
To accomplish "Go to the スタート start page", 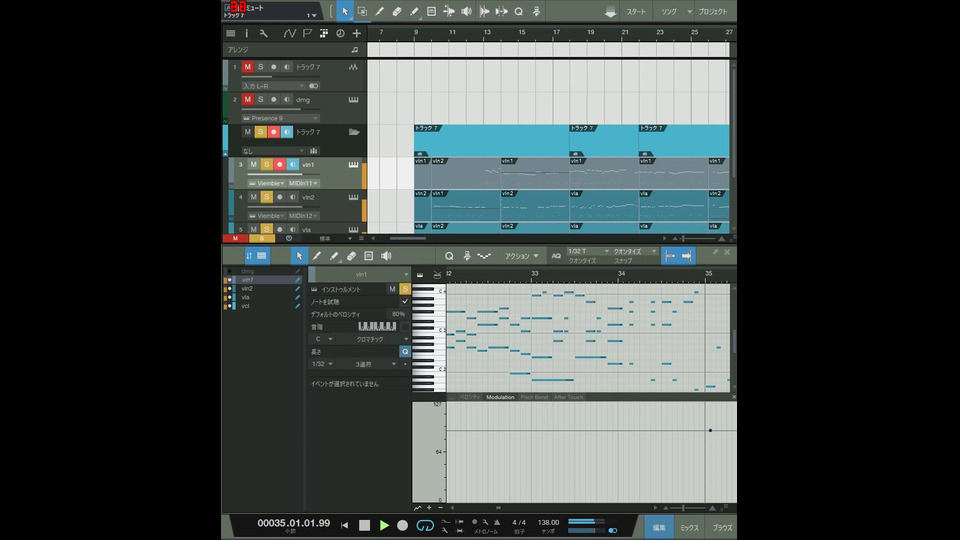I will (x=636, y=12).
